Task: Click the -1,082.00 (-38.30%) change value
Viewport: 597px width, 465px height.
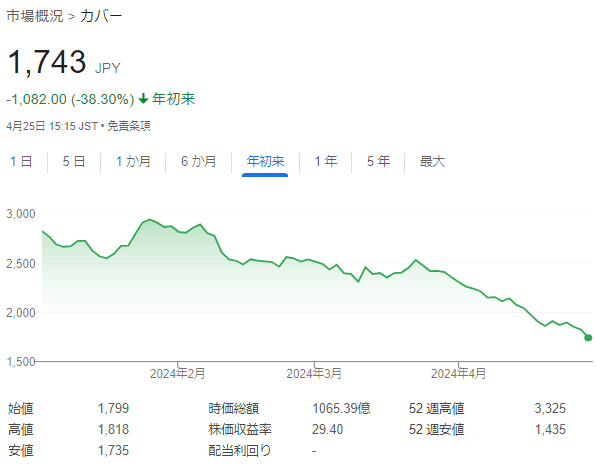Action: point(70,99)
